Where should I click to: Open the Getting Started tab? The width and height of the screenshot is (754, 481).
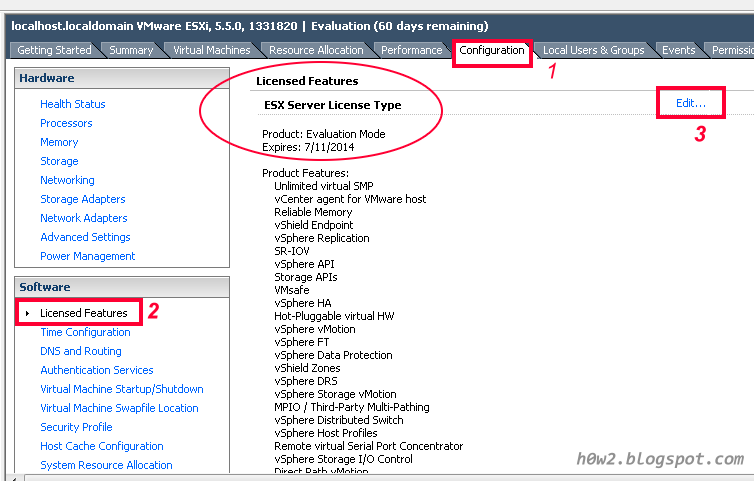pos(54,50)
